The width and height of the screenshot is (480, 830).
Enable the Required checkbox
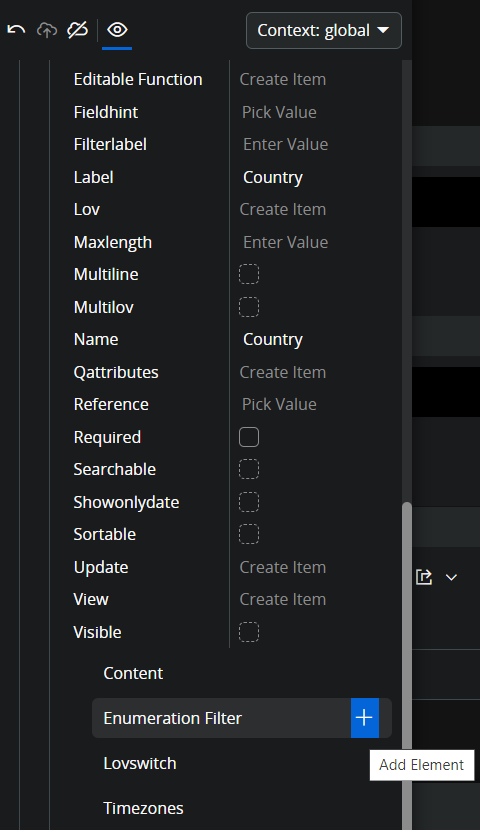pos(249,437)
